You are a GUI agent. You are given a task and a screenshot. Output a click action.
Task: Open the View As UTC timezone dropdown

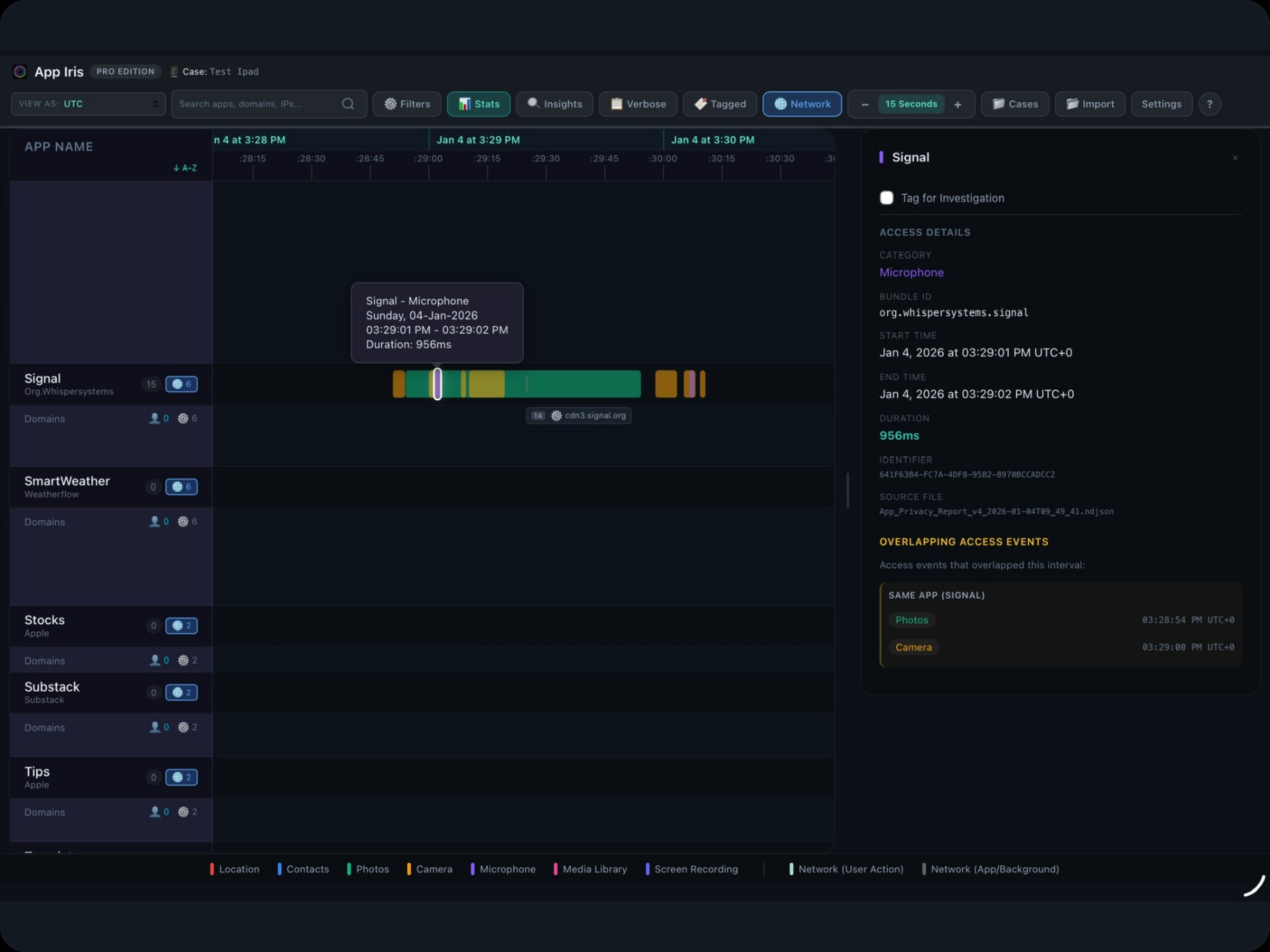point(88,104)
